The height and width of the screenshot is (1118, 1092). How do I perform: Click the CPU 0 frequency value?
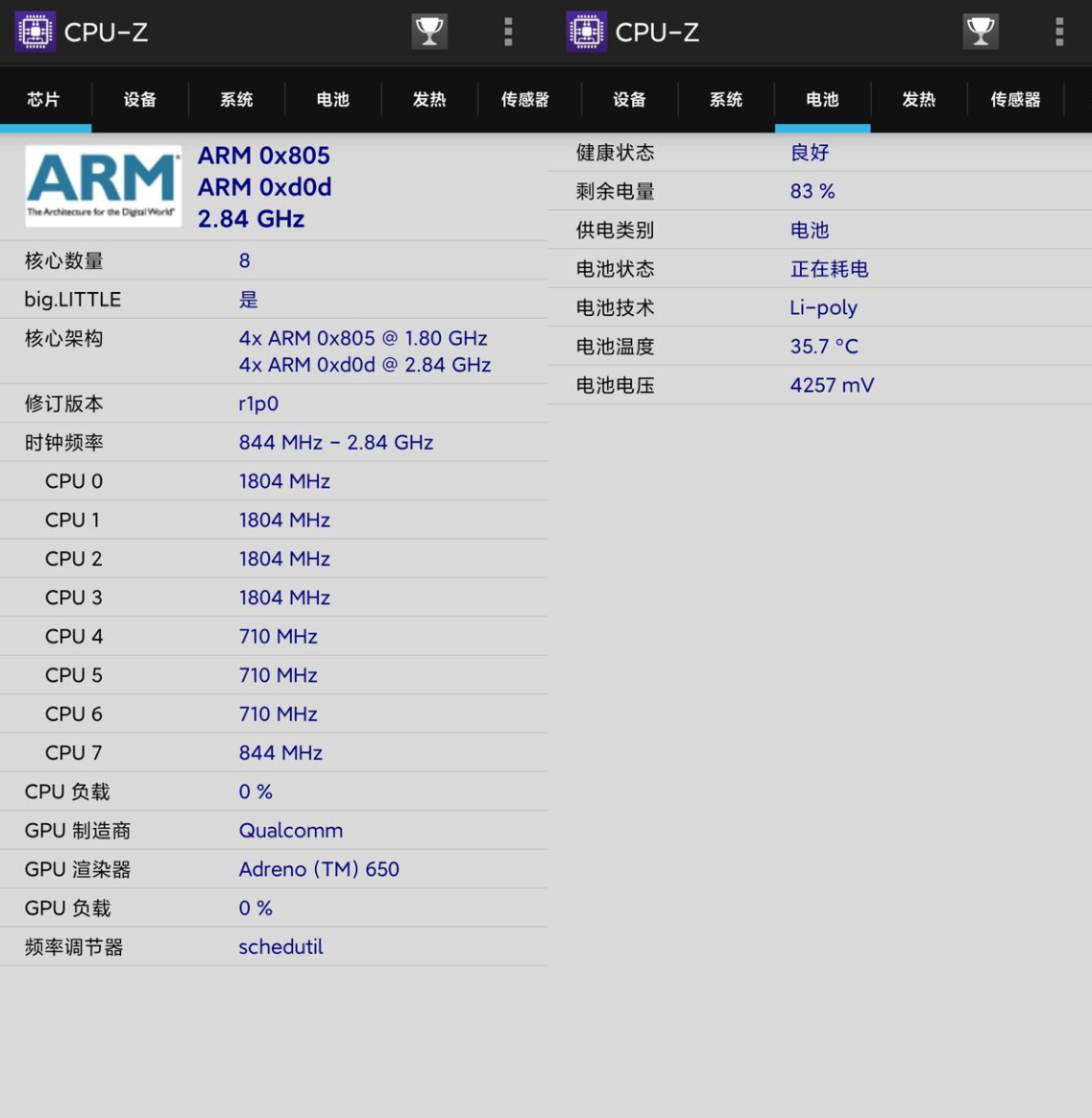tap(284, 481)
